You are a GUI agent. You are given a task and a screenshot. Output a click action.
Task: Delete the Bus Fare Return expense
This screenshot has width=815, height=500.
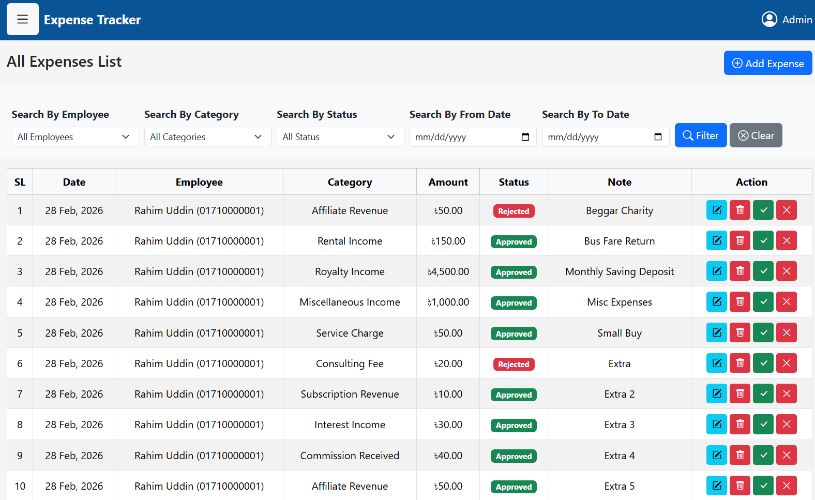739,241
